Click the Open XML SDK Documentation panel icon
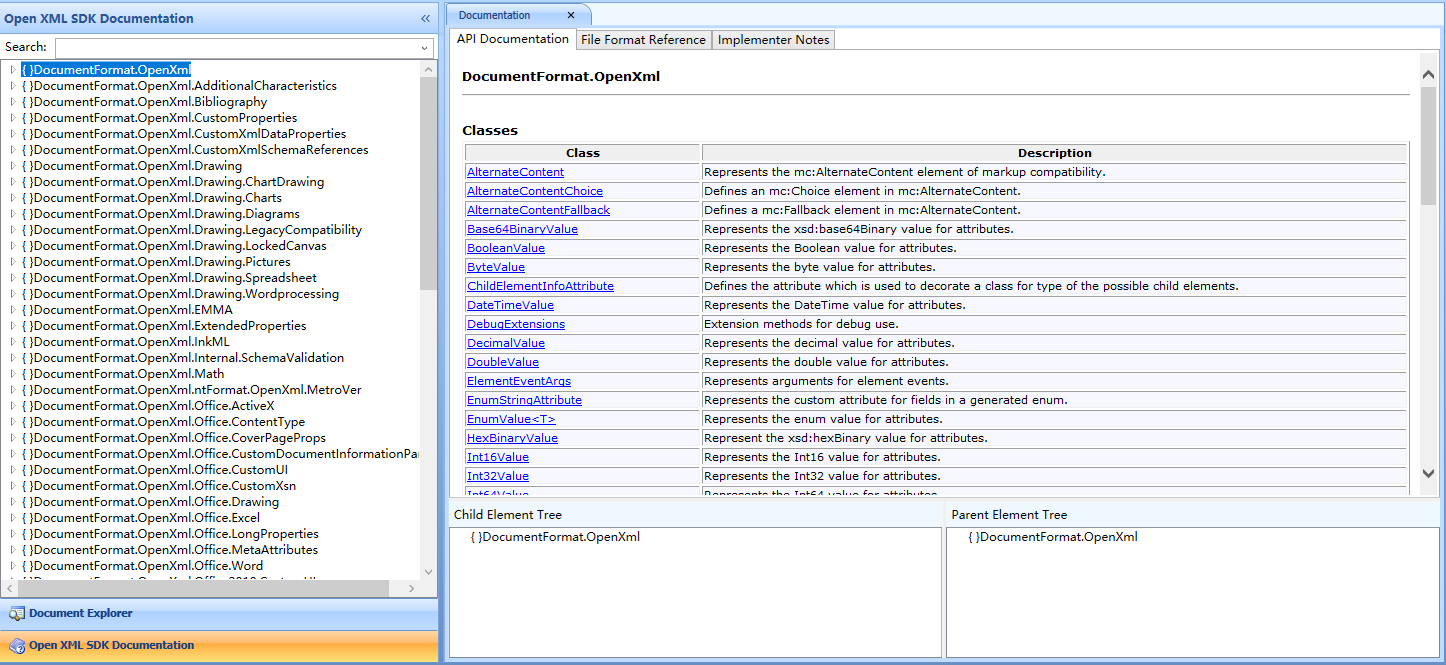 17,646
